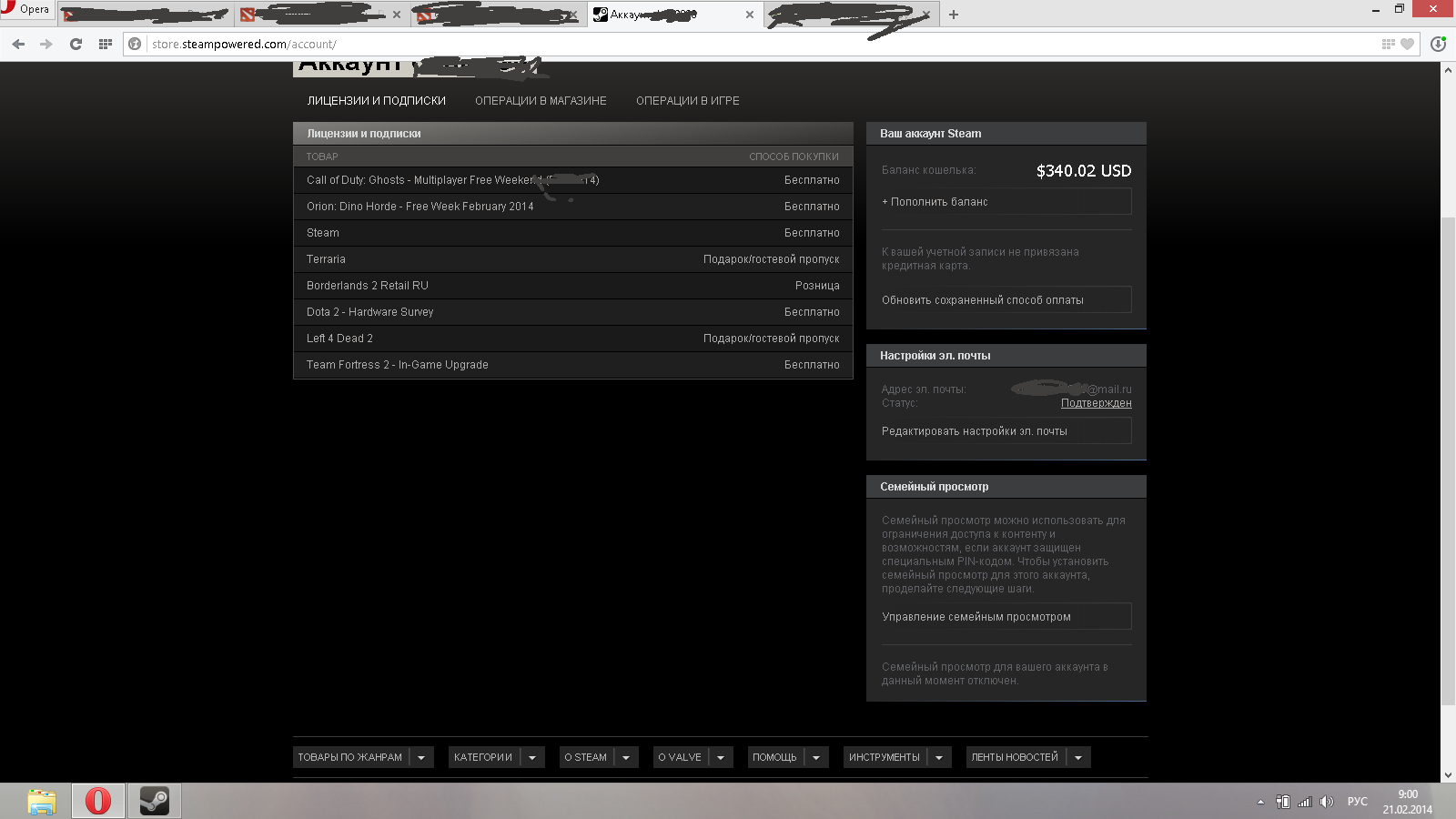Click Orion: Dino Horde free week row
Screen dimensions: 1456x819
(573, 207)
